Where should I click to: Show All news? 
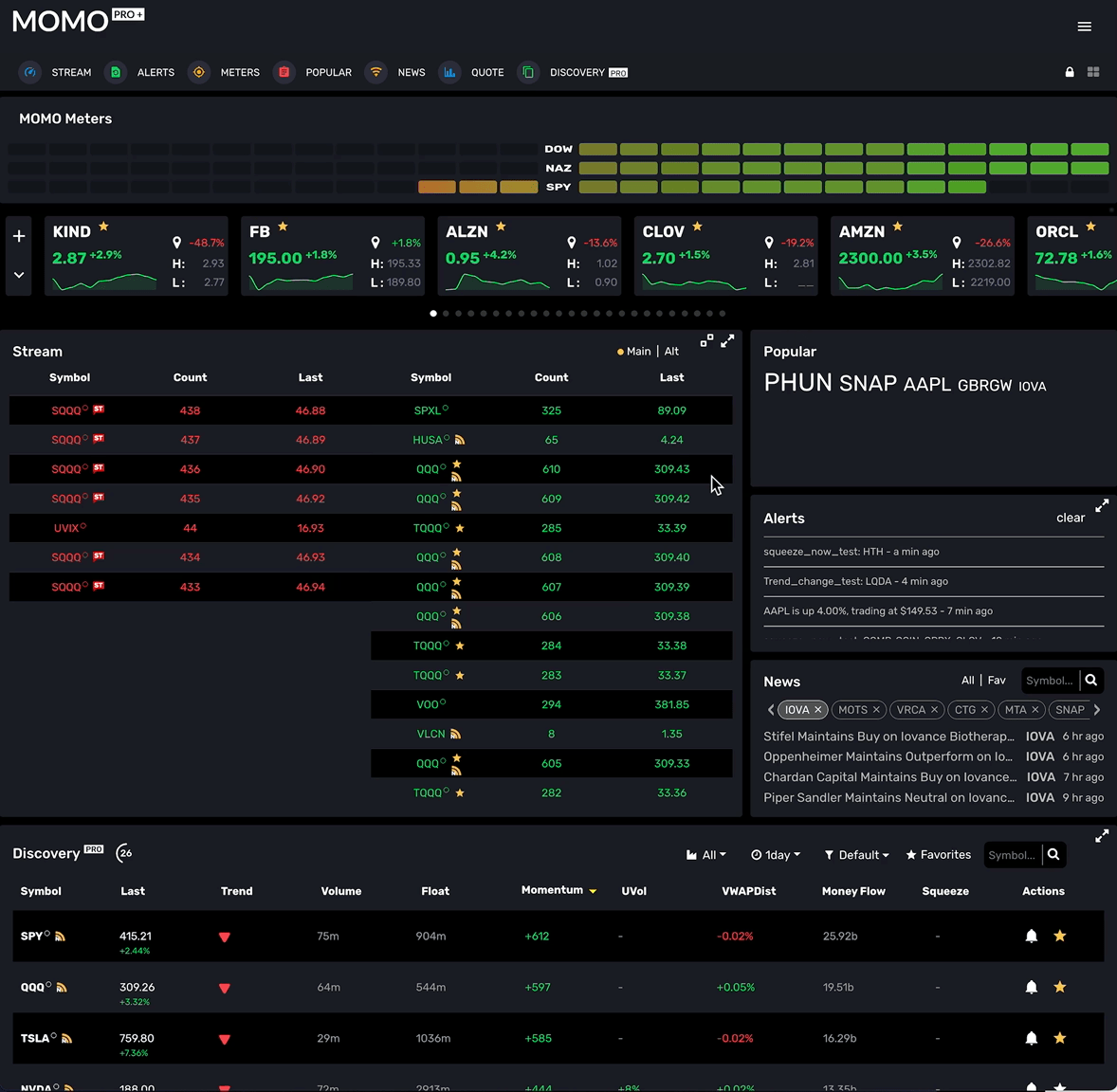[x=967, y=681]
